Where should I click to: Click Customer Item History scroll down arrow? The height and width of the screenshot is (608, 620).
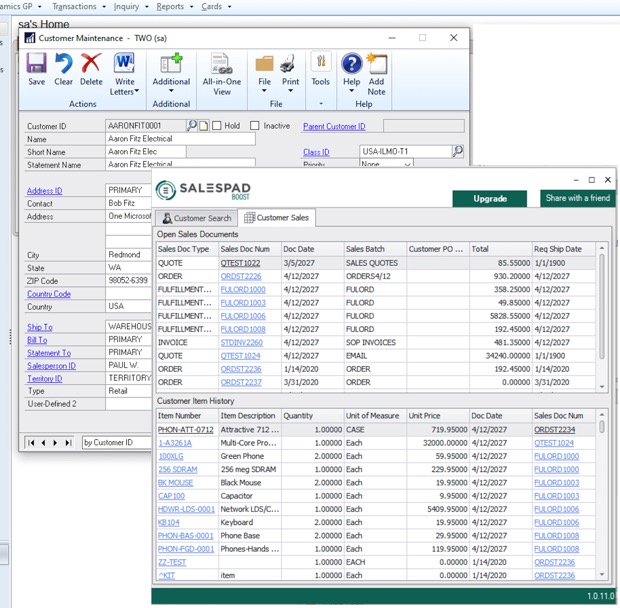click(x=602, y=574)
